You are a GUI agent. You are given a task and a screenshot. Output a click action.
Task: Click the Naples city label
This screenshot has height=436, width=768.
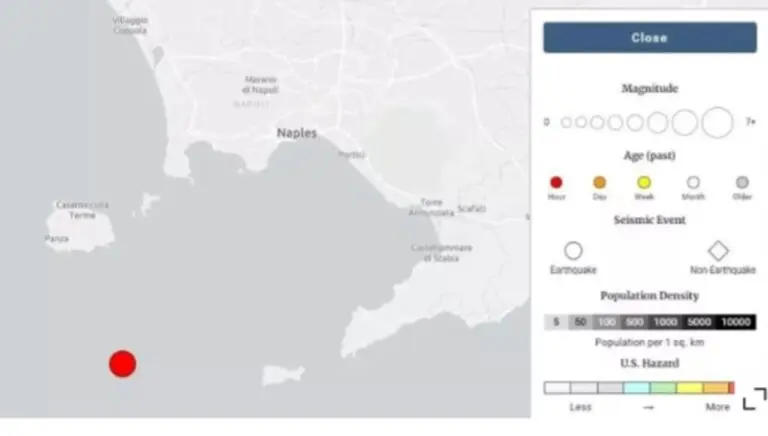pyautogui.click(x=297, y=133)
